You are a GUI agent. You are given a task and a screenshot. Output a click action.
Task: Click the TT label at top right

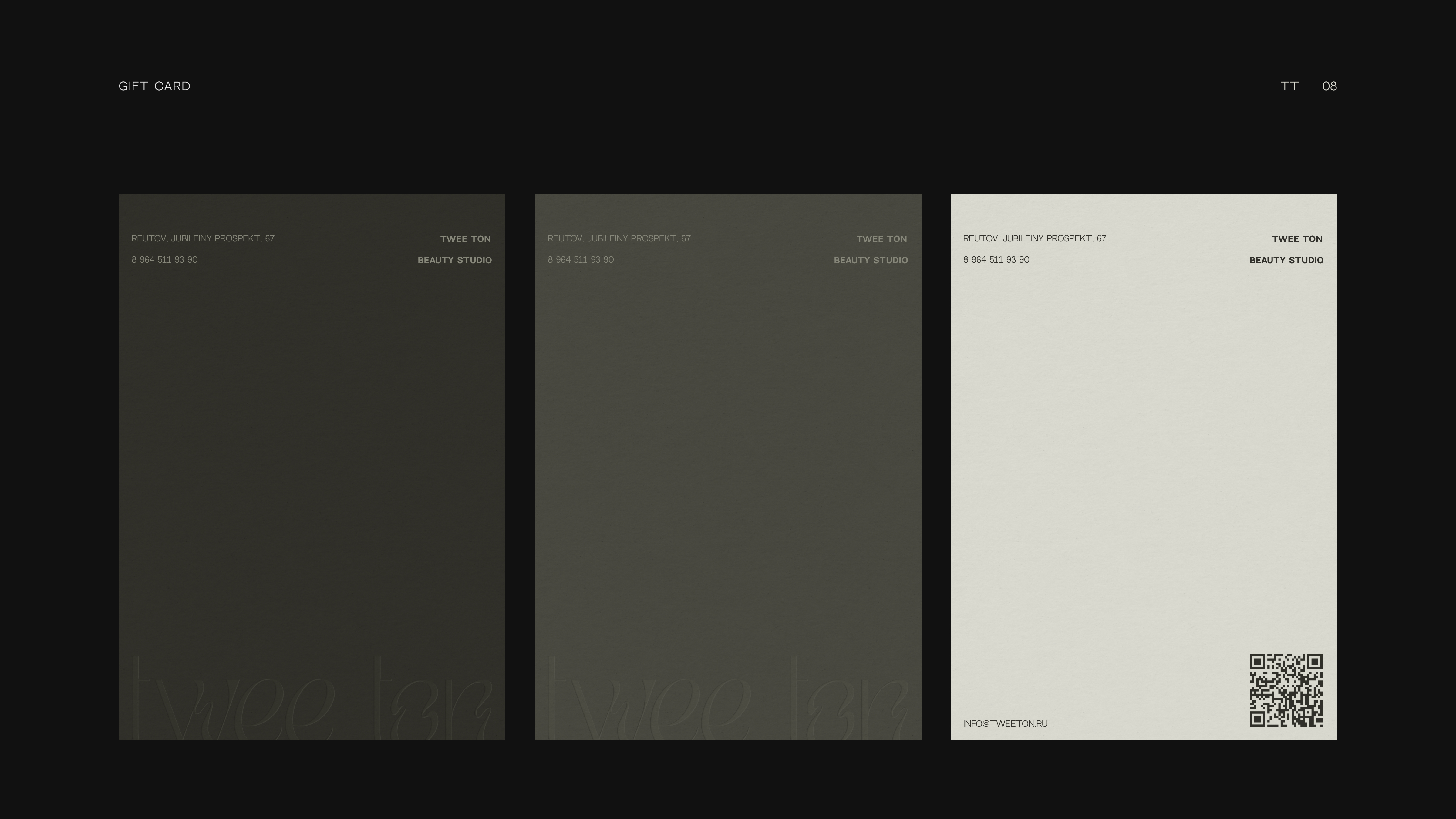pyautogui.click(x=1289, y=86)
